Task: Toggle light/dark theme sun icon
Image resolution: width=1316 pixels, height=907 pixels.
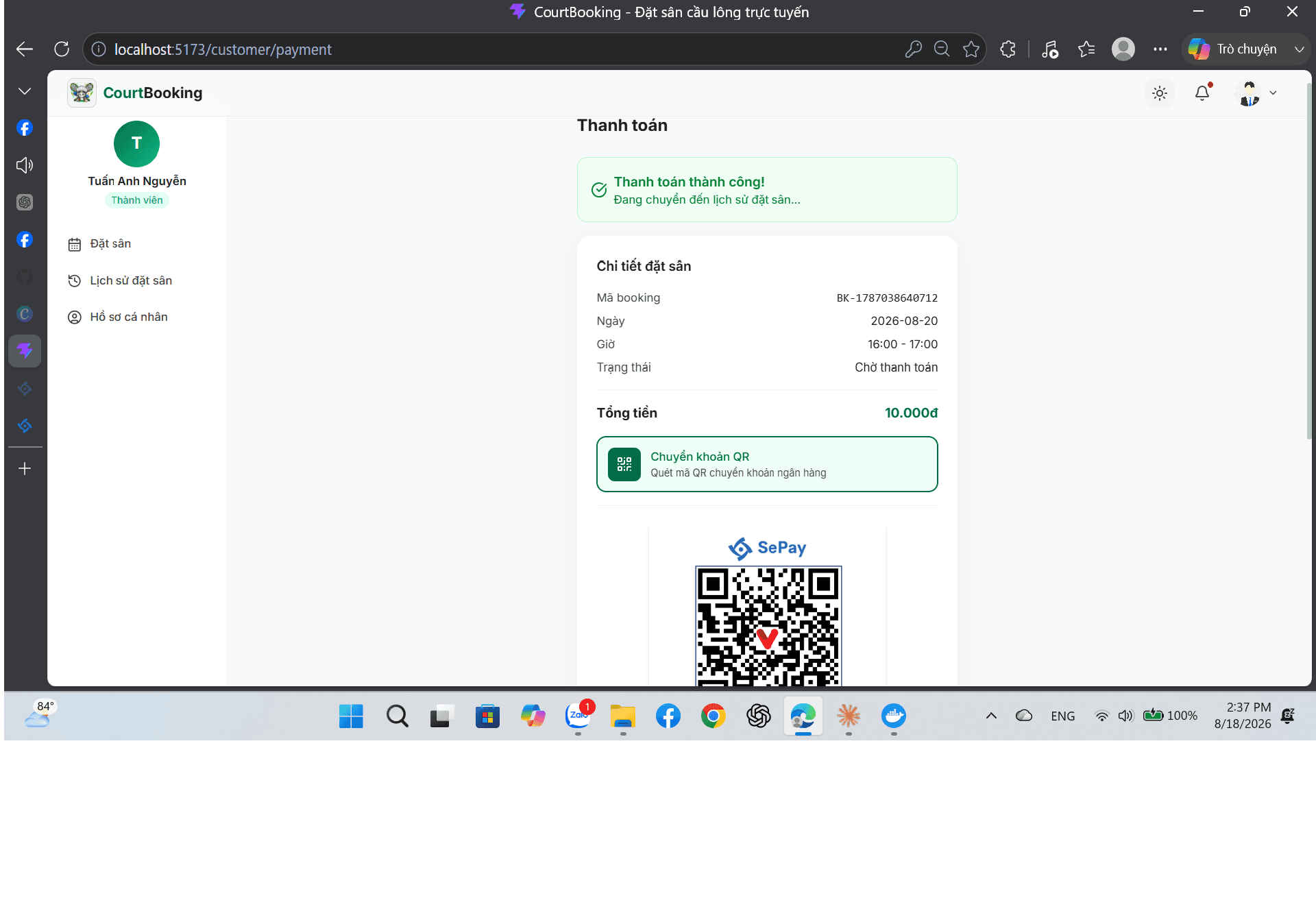Action: pyautogui.click(x=1160, y=93)
